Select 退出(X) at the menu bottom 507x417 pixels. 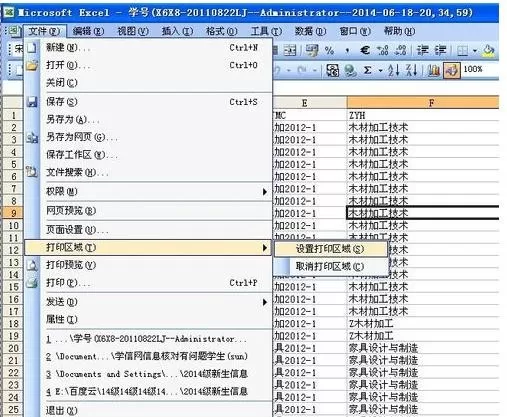pos(149,410)
